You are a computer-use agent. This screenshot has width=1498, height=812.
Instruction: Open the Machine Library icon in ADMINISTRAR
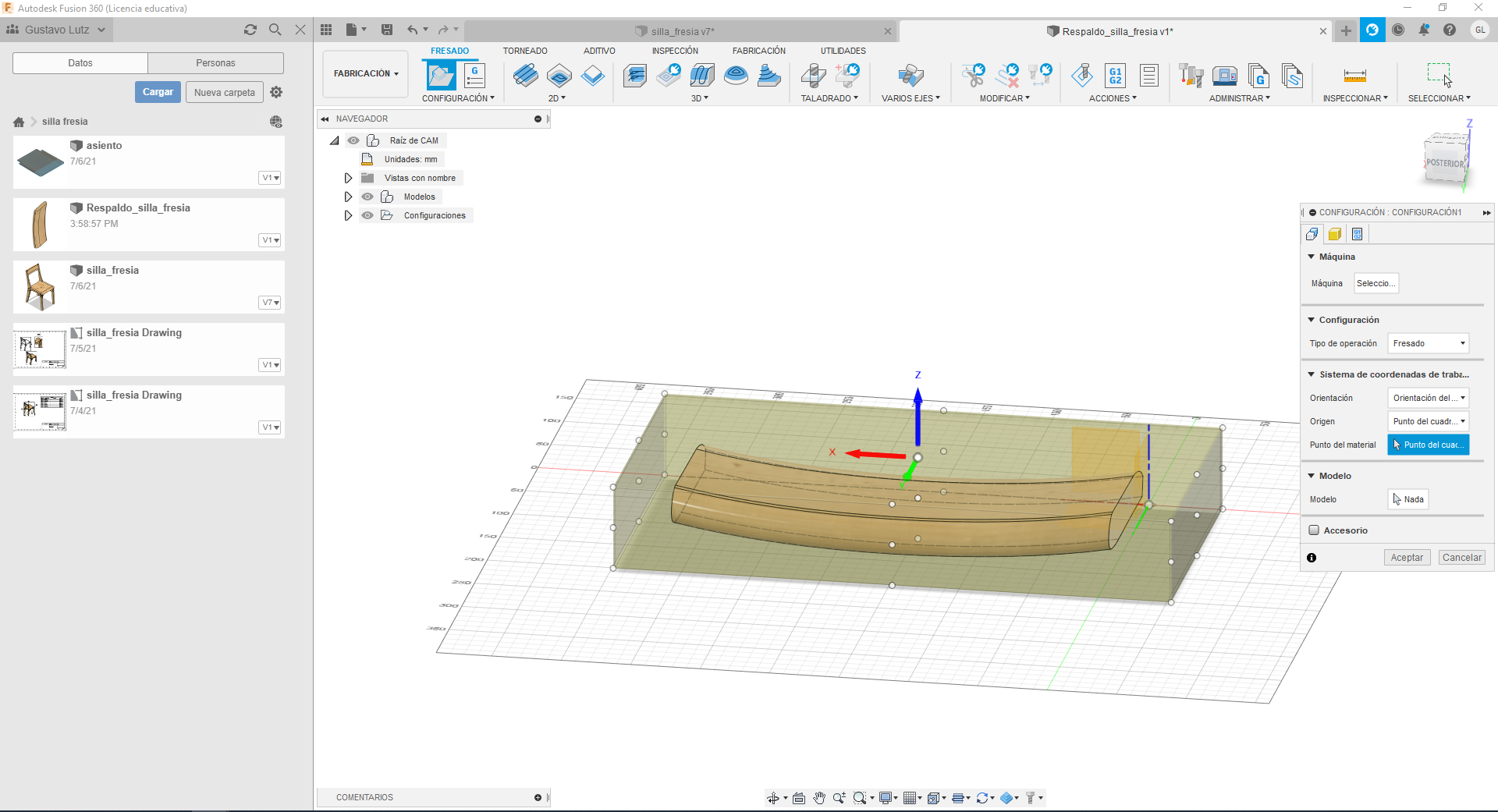click(1224, 76)
